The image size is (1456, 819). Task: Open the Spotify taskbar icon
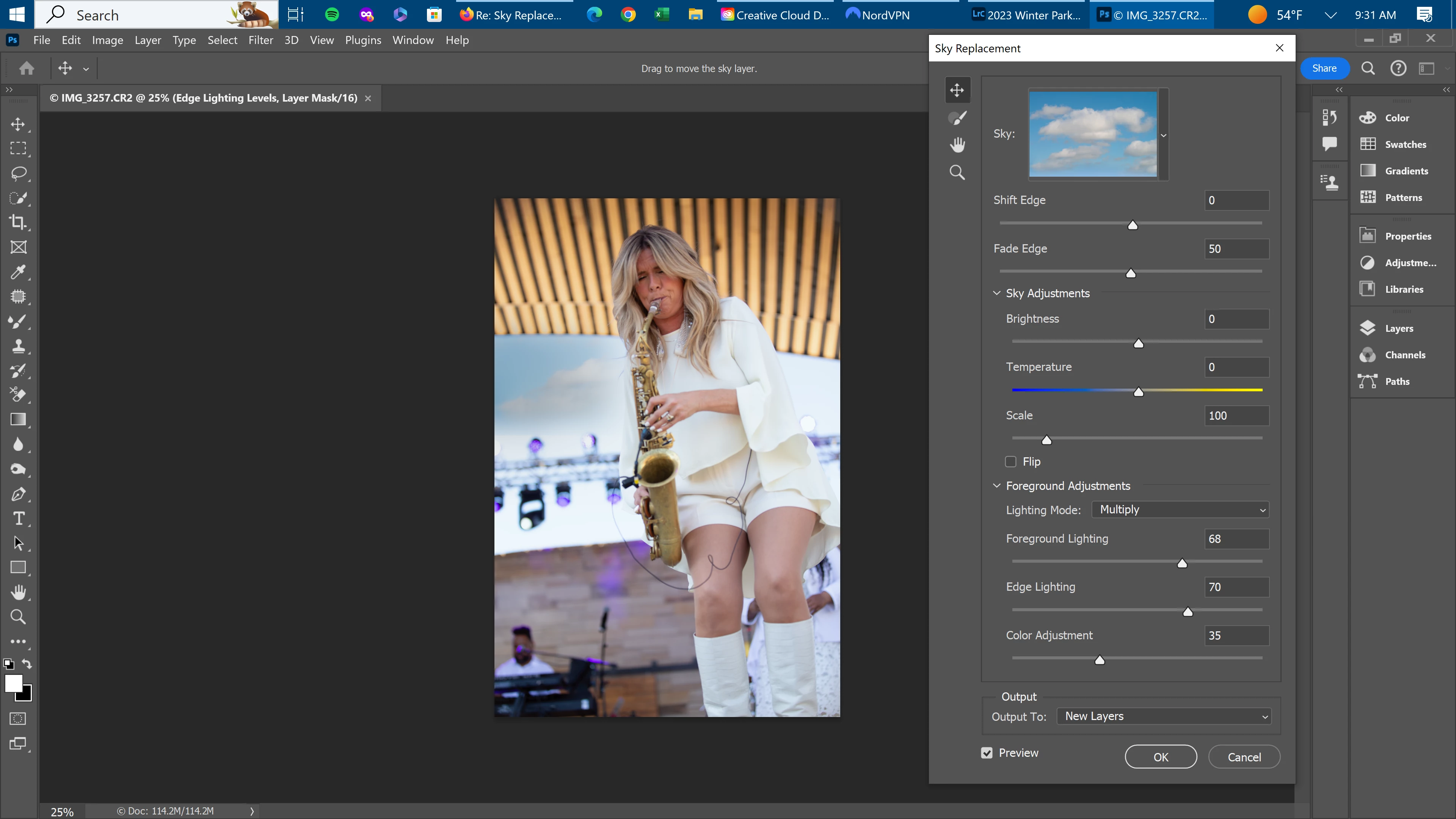point(332,15)
